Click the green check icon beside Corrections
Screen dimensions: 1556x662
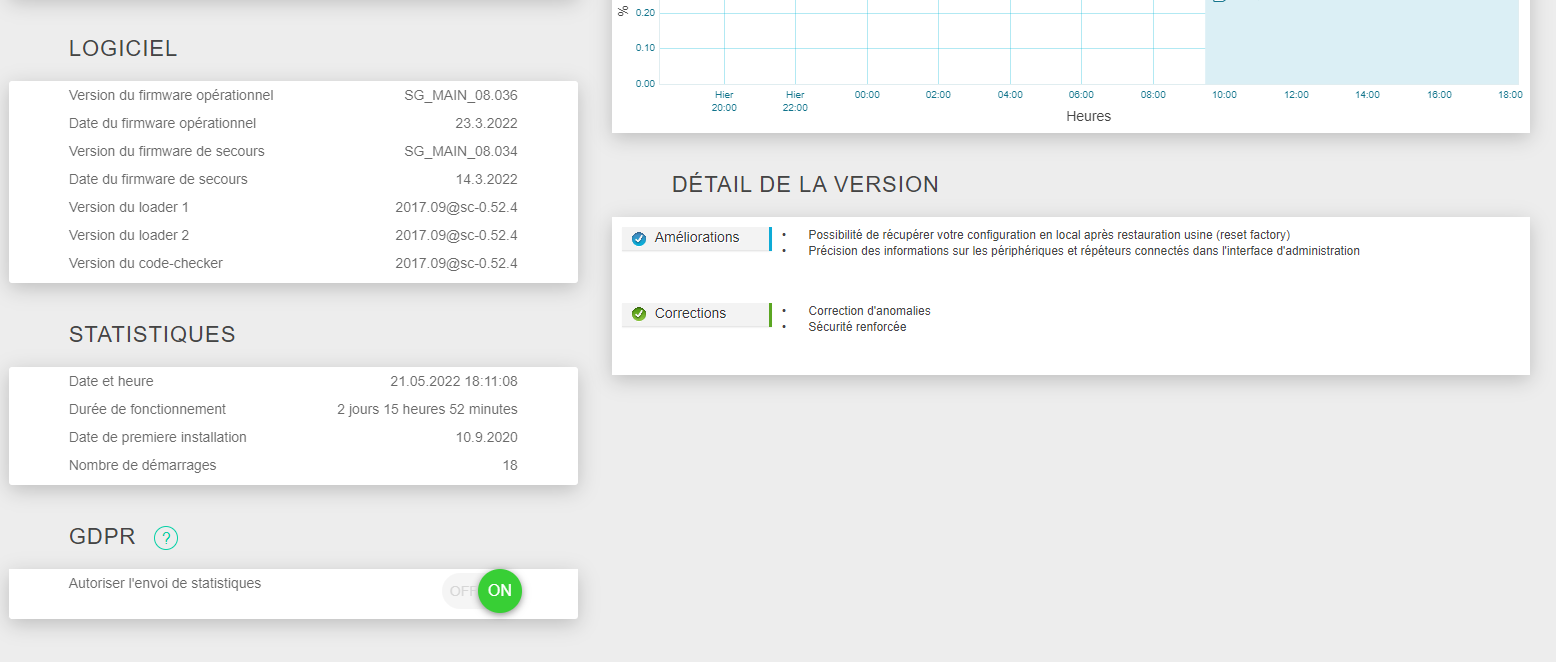[x=639, y=314]
